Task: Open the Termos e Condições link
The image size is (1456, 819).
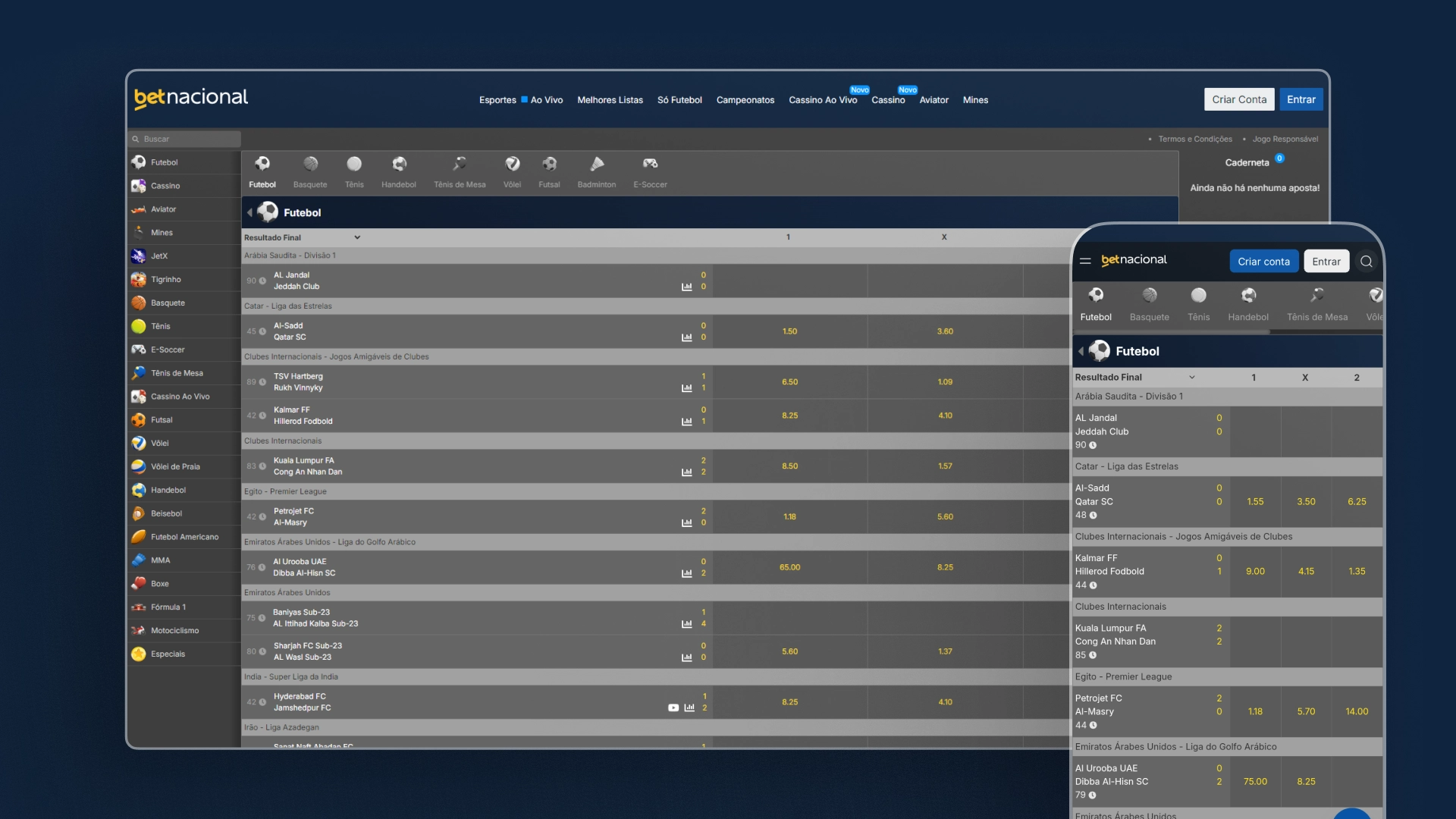Action: [1194, 139]
